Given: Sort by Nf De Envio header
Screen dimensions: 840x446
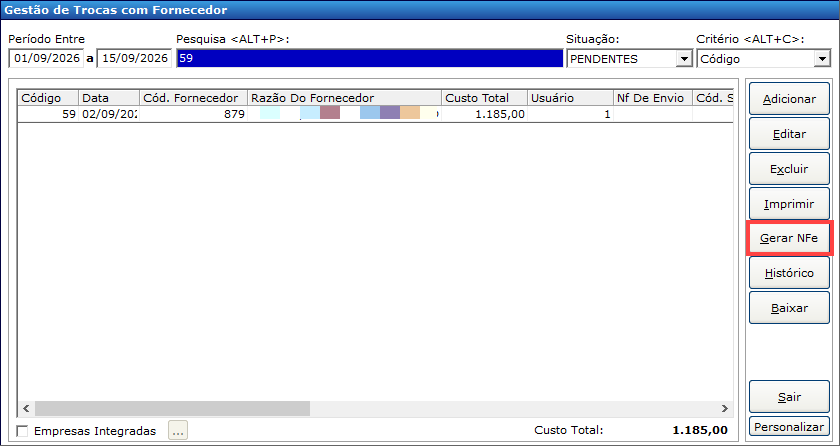Looking at the screenshot, I should click(x=653, y=98).
